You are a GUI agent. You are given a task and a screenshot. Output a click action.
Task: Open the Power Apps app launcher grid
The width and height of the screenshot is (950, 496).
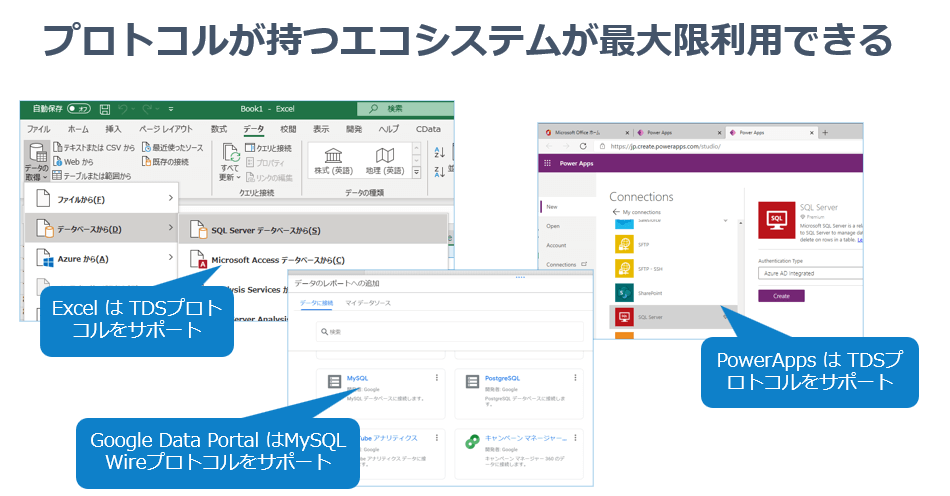point(547,163)
